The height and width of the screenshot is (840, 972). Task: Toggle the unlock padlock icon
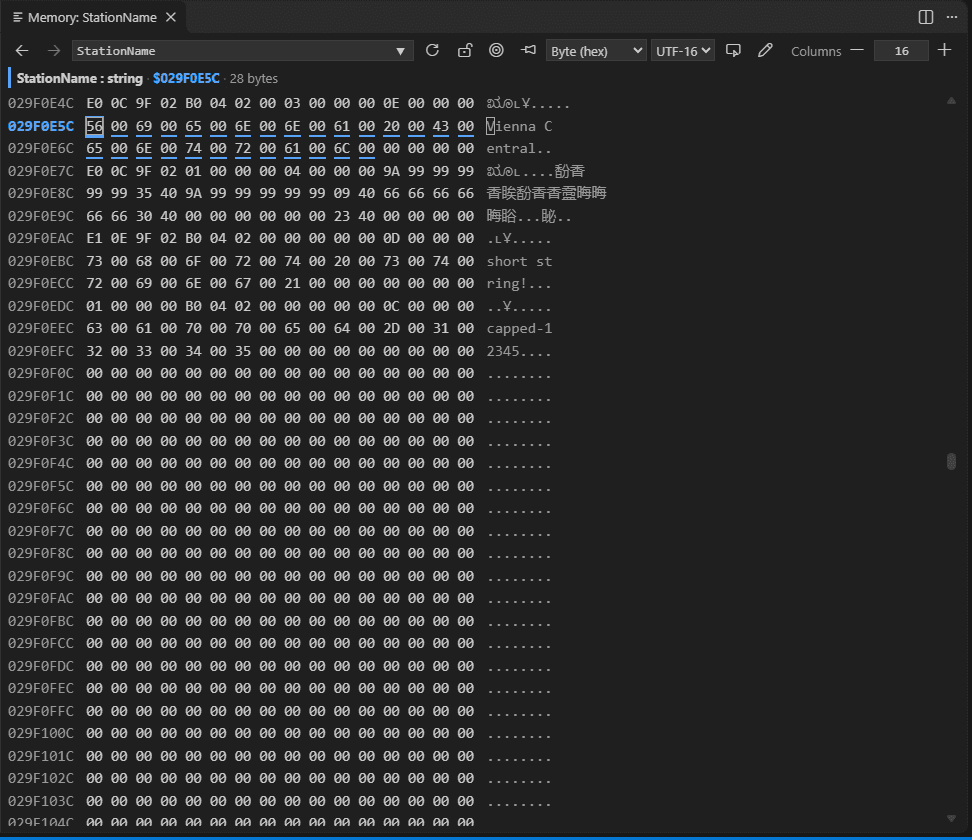pos(464,51)
